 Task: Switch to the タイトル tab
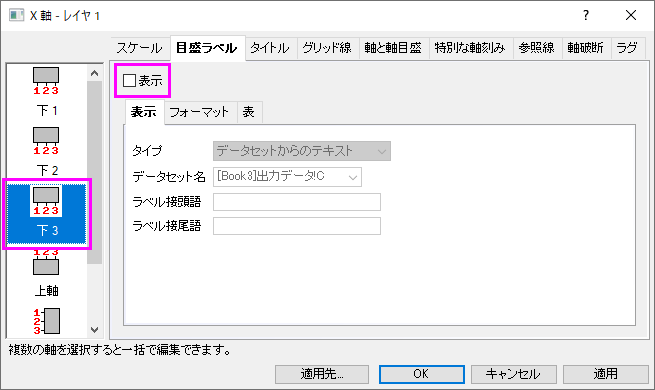[271, 48]
